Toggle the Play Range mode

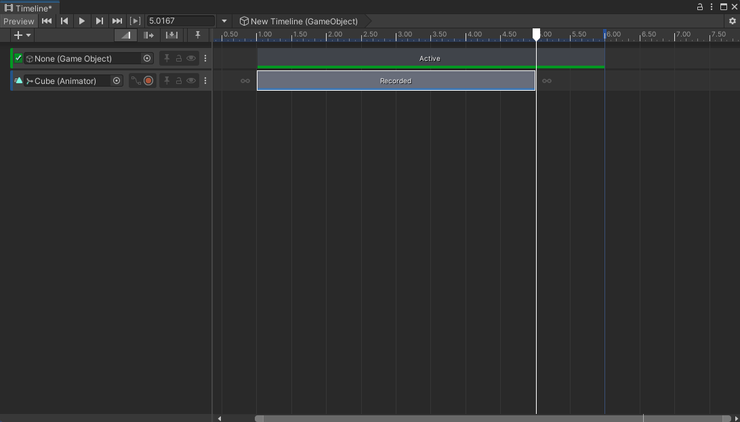click(x=135, y=21)
